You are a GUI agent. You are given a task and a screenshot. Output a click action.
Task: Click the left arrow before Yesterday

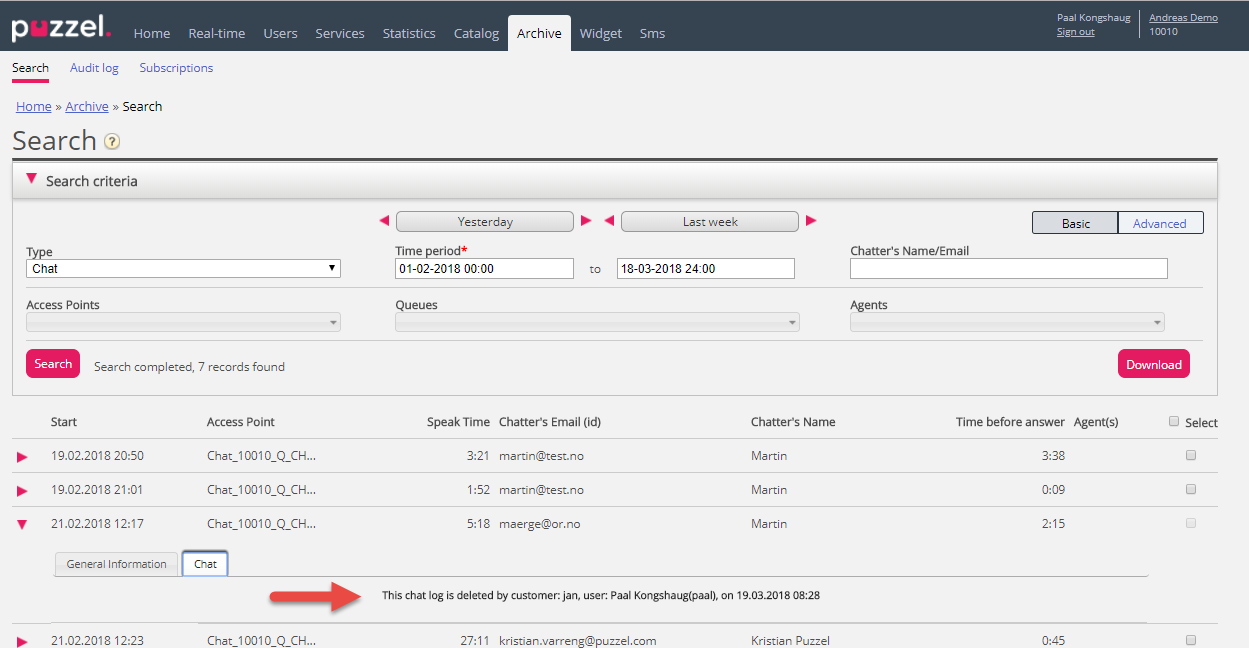click(384, 221)
